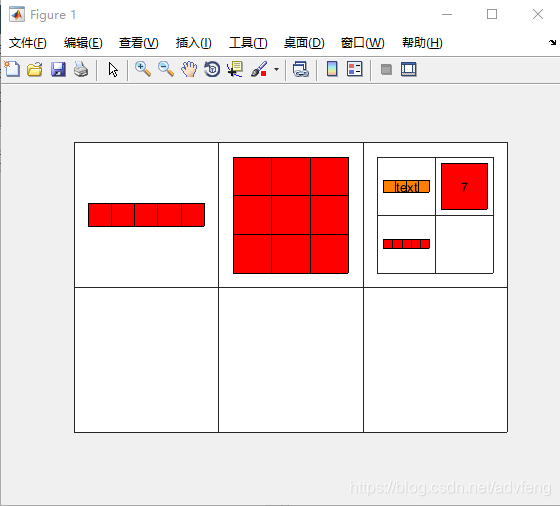Save the figure with the floppy disk icon
Image resolution: width=560 pixels, height=506 pixels.
click(58, 69)
